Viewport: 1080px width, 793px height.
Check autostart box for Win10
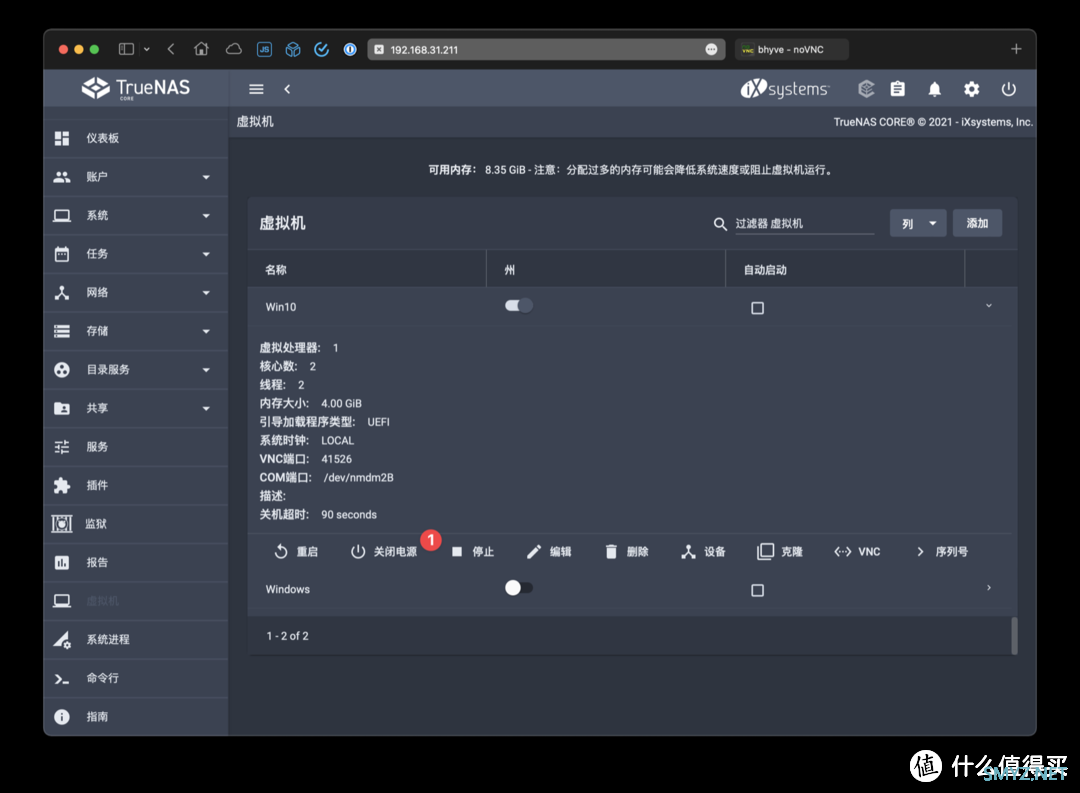[757, 308]
